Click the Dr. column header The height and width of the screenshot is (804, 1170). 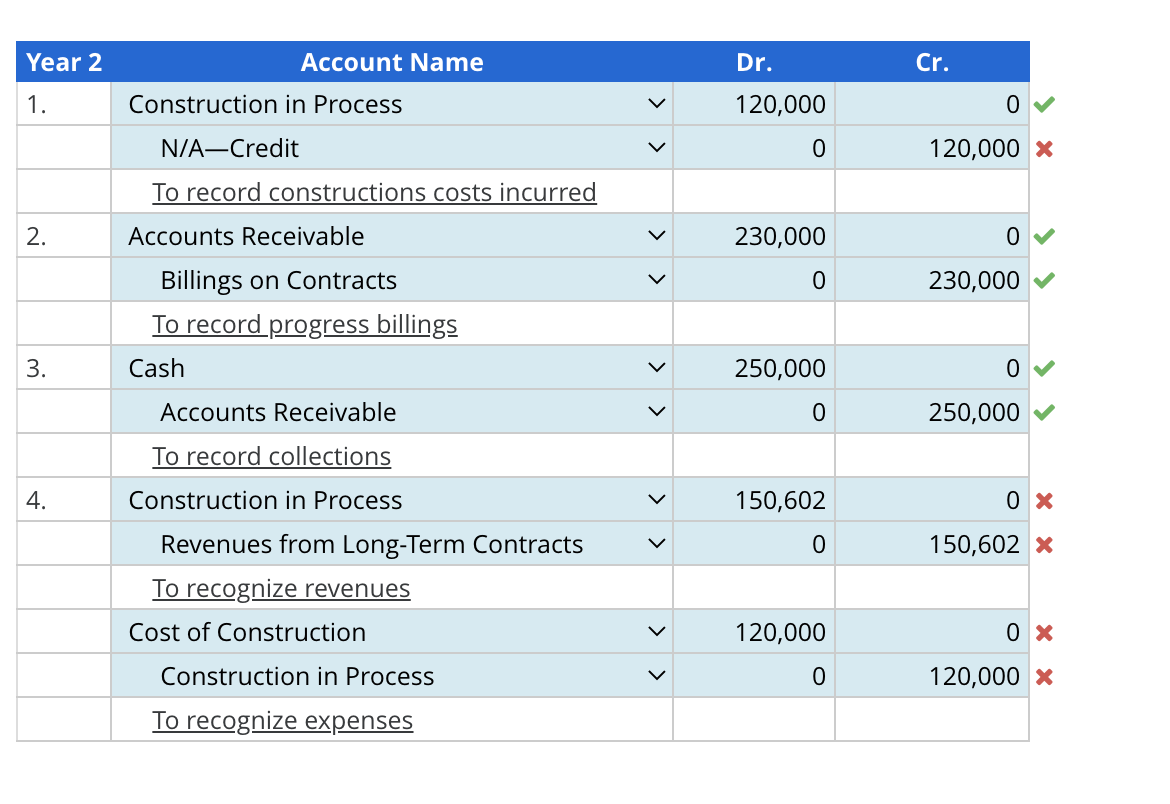(x=754, y=62)
